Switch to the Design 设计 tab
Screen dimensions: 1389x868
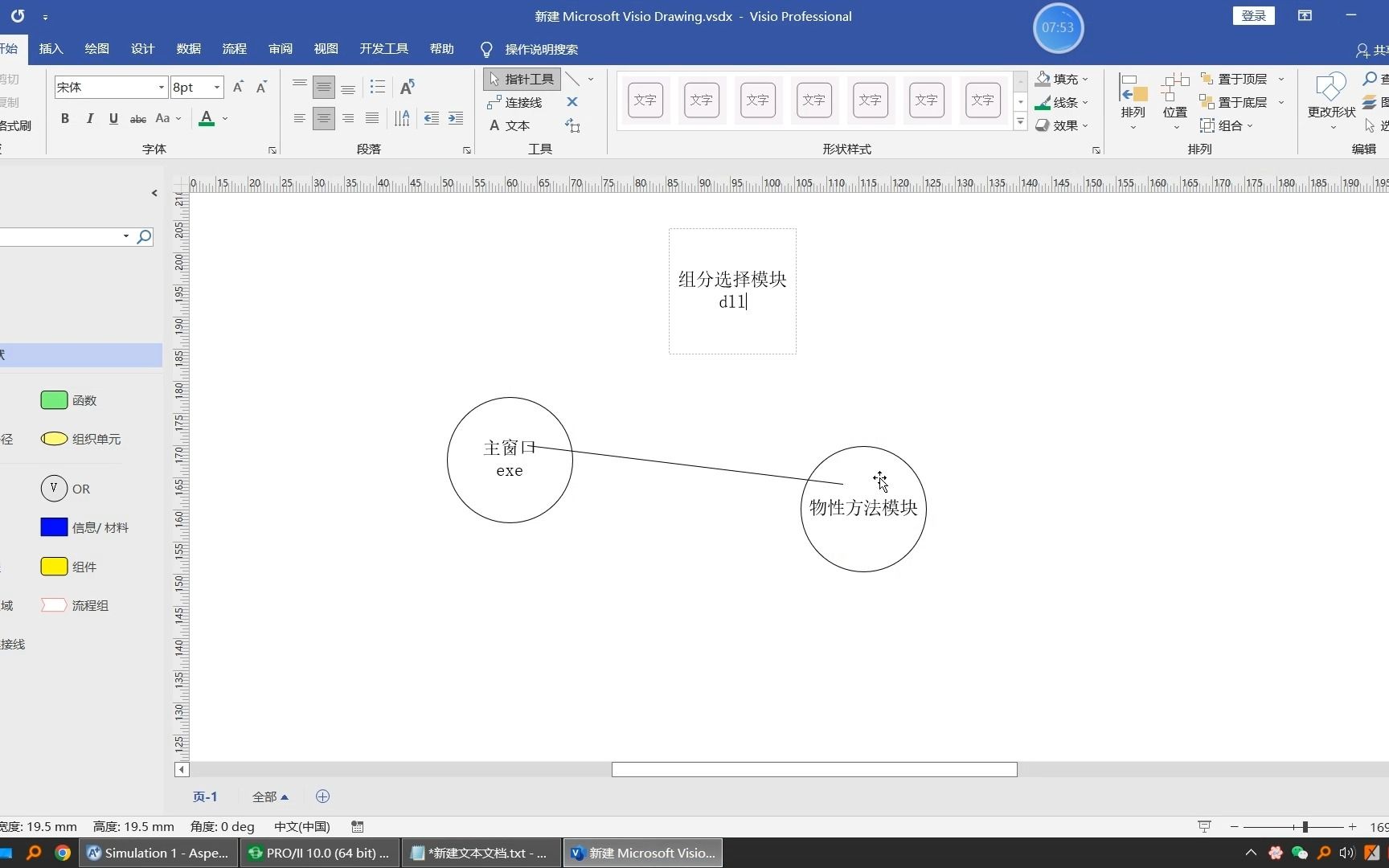(142, 49)
